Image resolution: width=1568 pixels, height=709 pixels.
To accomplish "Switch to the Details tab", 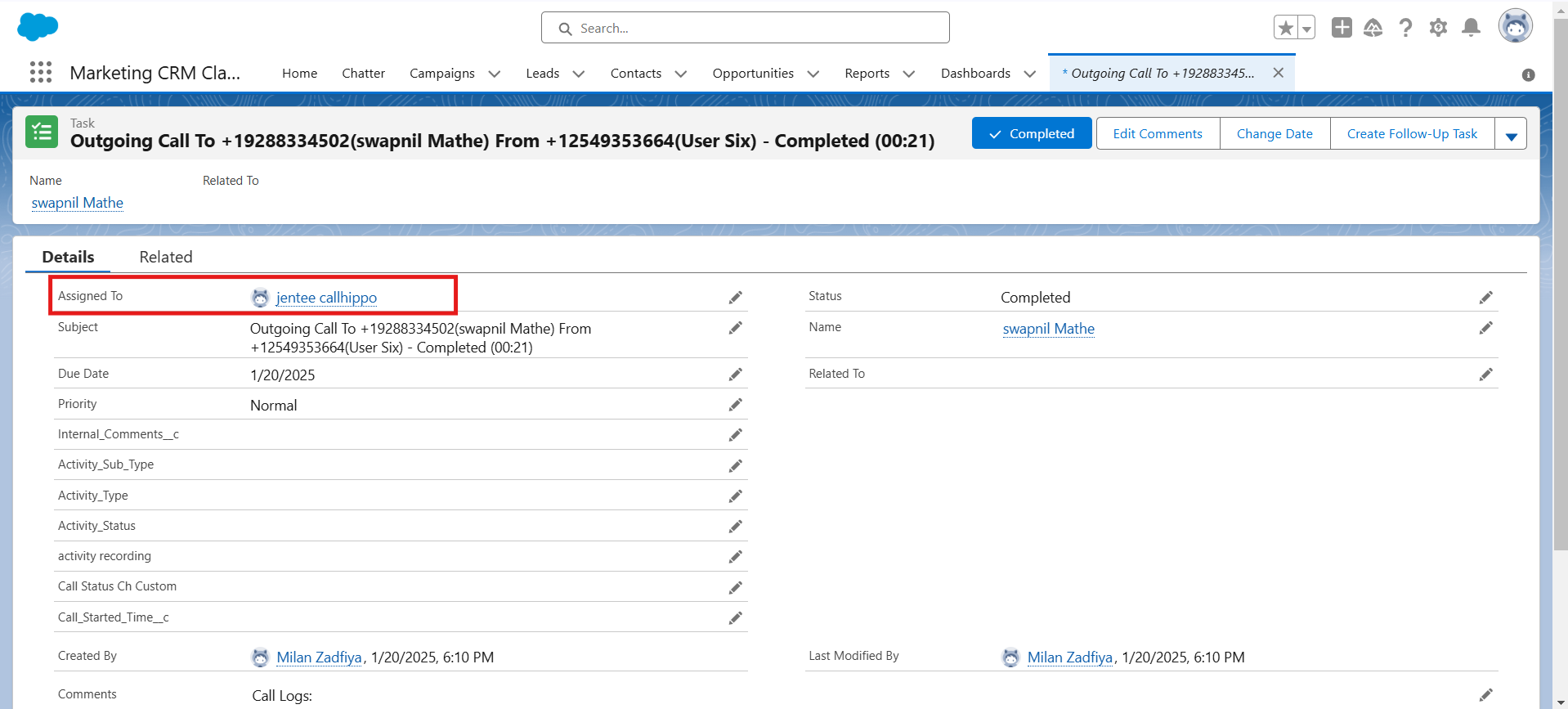I will pyautogui.click(x=68, y=257).
